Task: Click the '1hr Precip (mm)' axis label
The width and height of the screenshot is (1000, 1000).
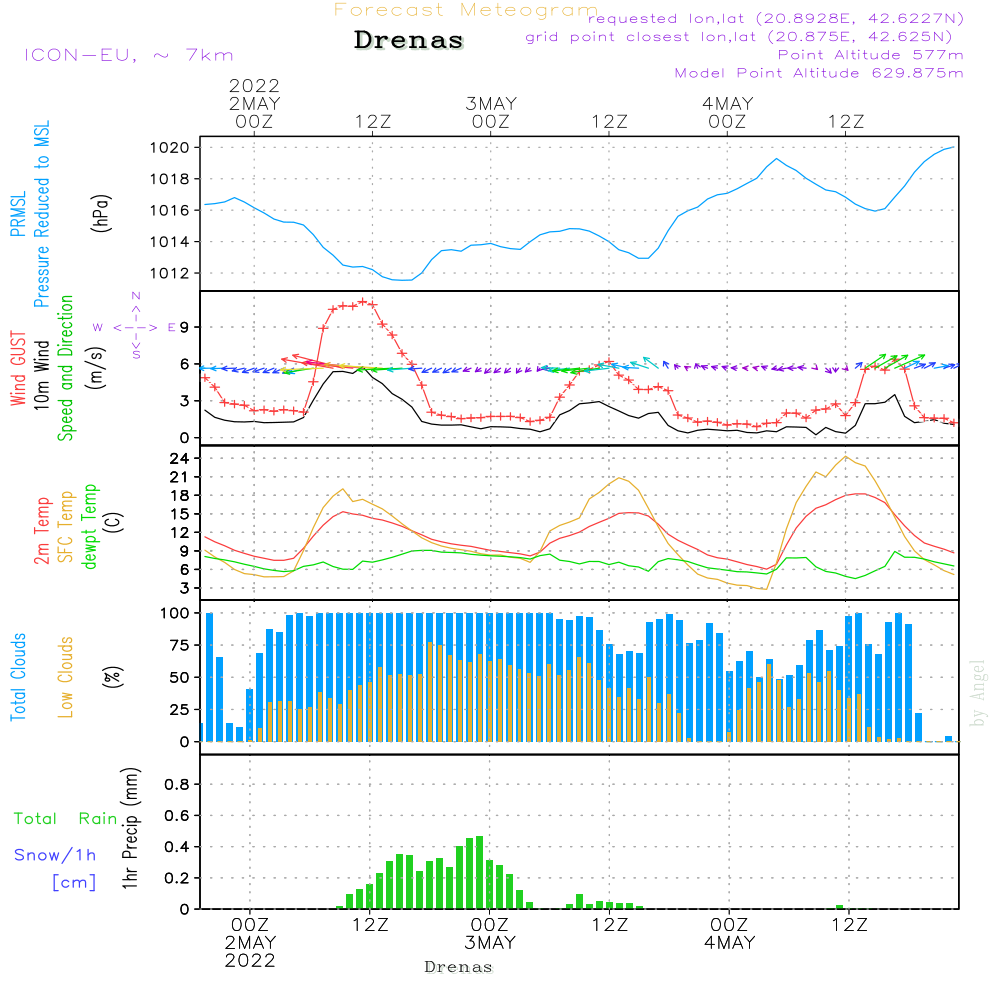Action: (x=129, y=828)
